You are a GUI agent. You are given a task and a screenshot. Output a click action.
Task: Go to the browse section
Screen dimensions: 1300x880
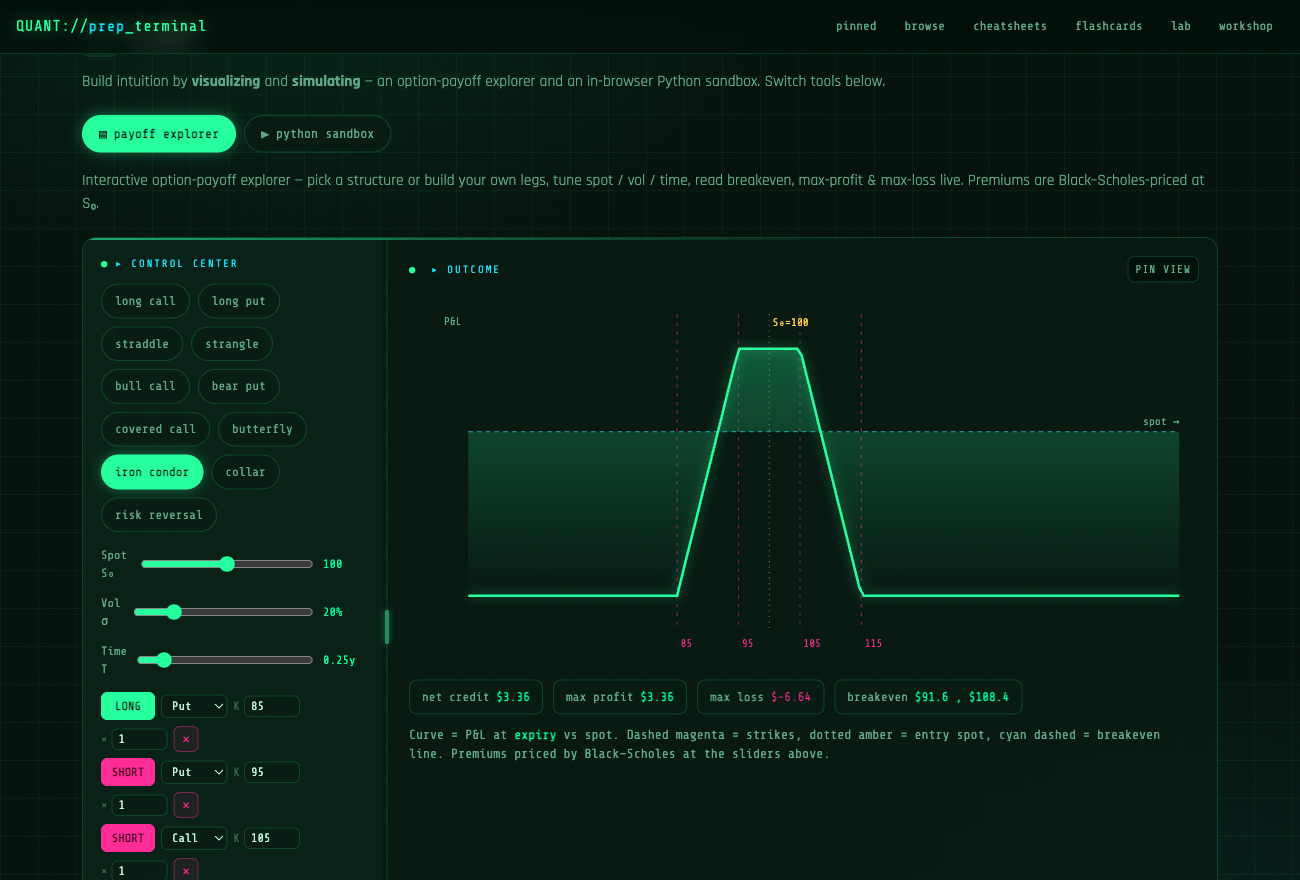924,26
